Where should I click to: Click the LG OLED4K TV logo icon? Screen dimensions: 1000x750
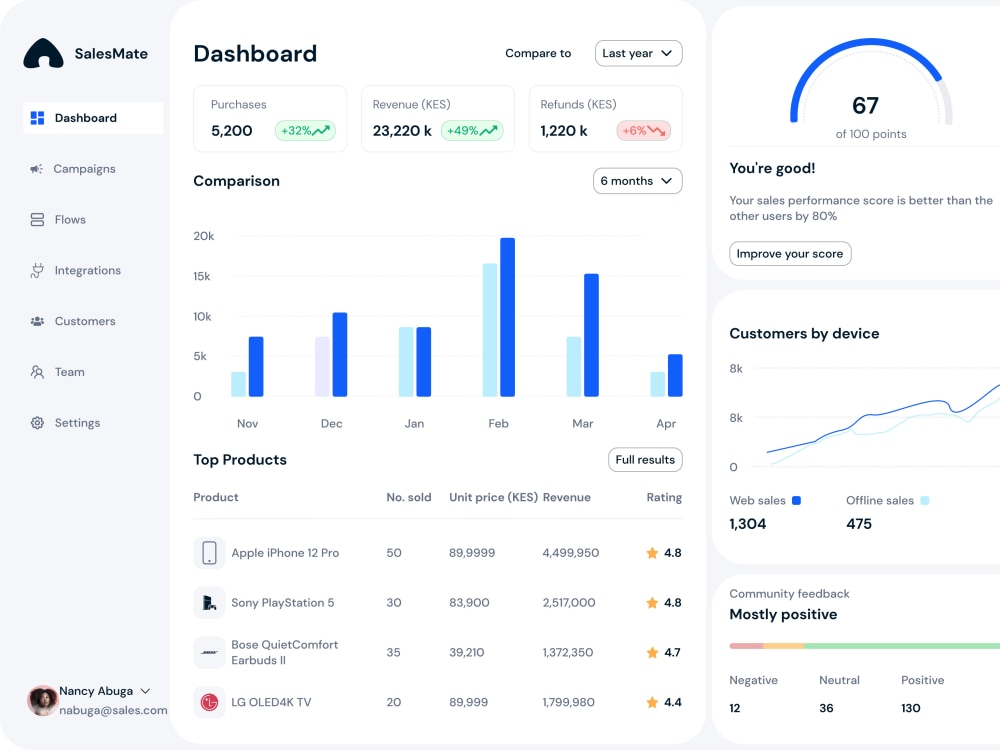(209, 702)
